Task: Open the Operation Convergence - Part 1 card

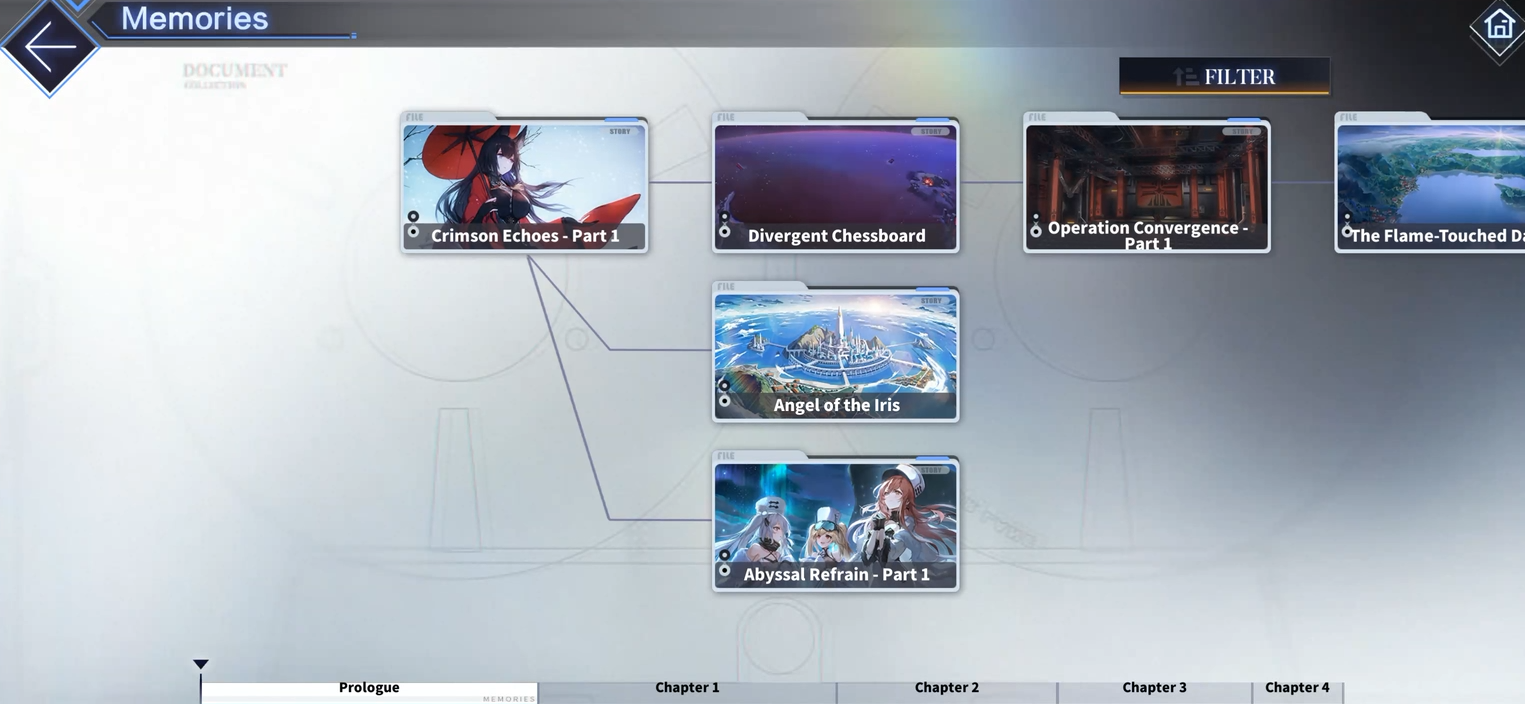Action: (1147, 183)
